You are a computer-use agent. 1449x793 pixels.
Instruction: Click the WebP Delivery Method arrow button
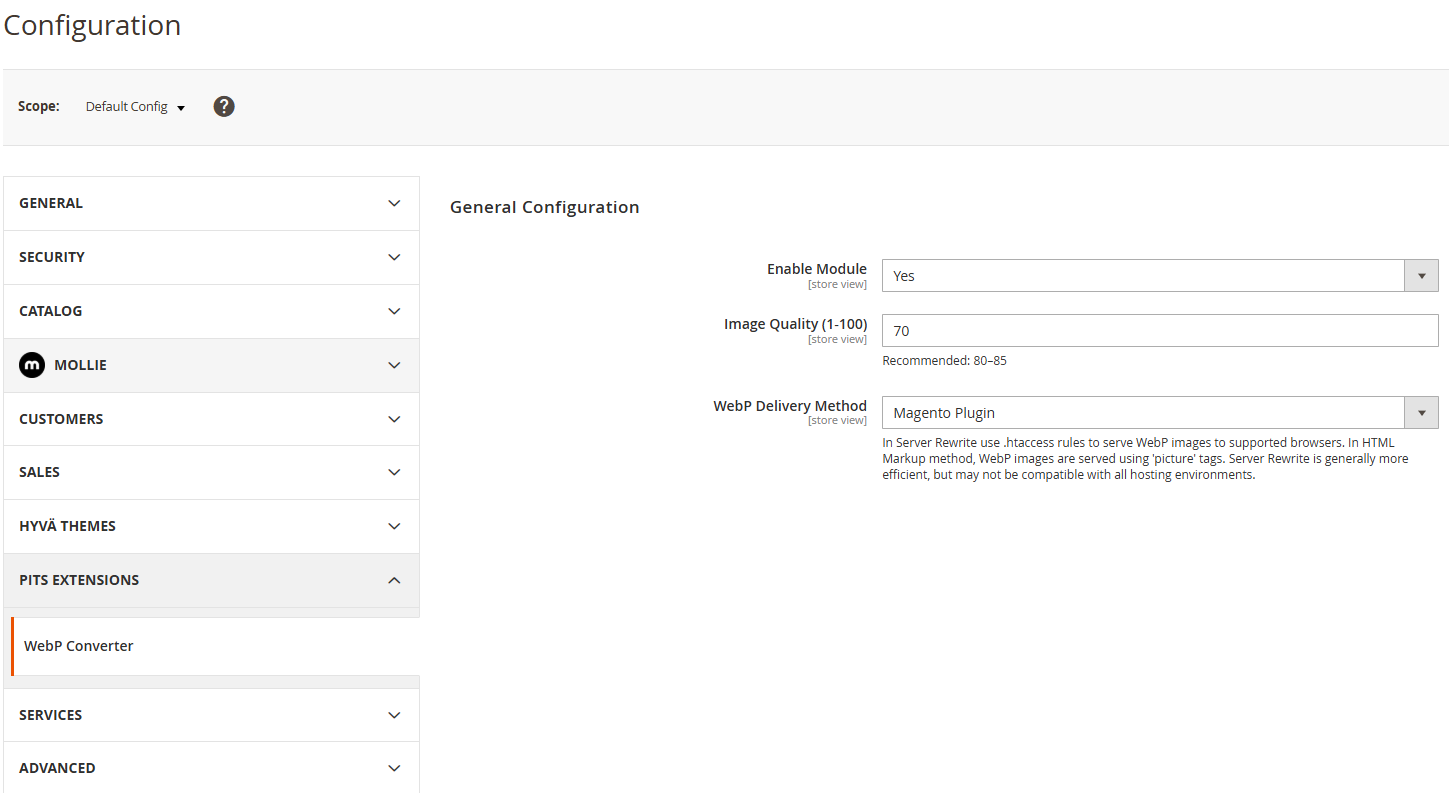1421,413
